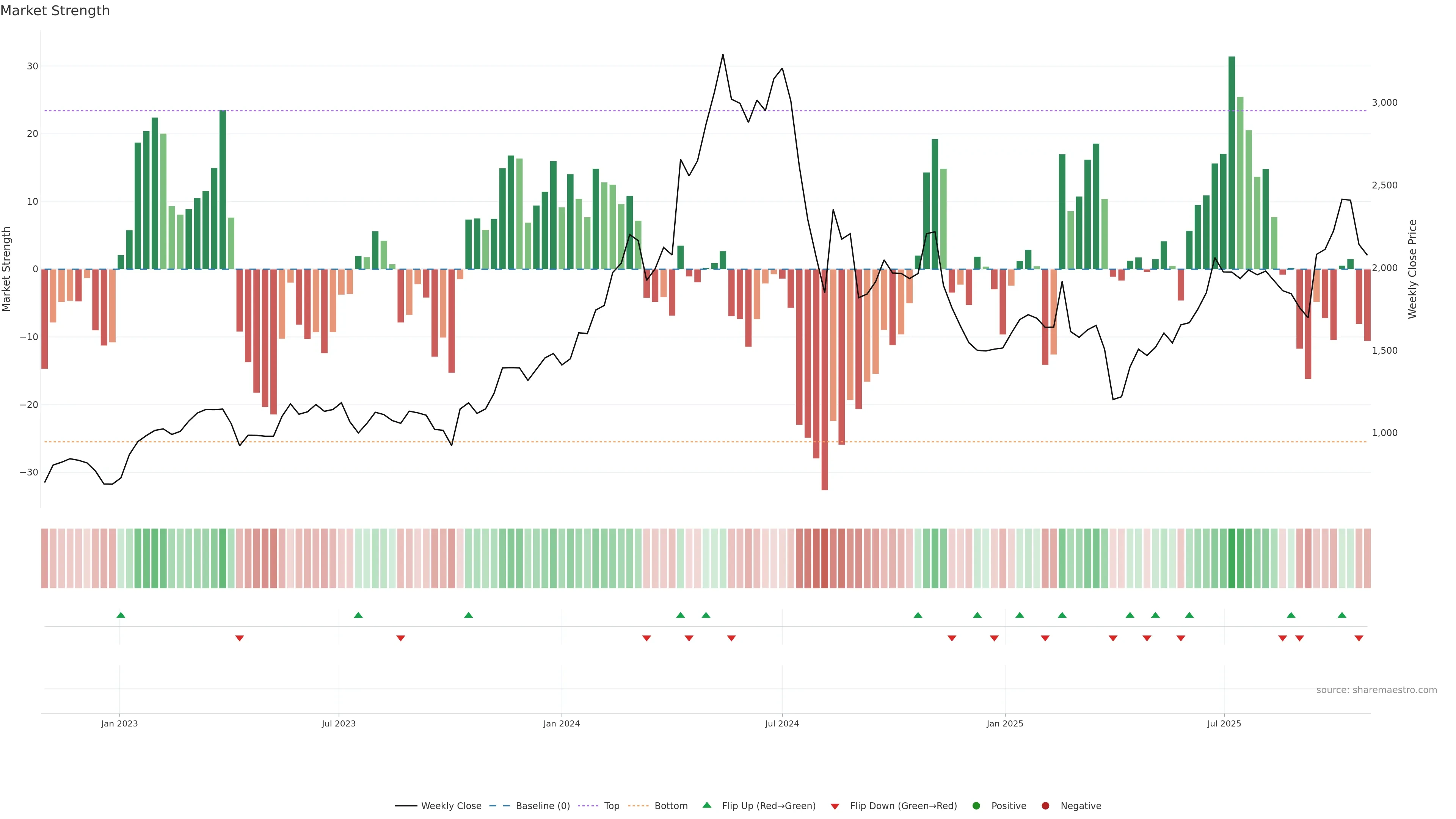Click the first green flip-up triangle near Jan 2023
Screen dimensions: 1456x819
click(121, 615)
